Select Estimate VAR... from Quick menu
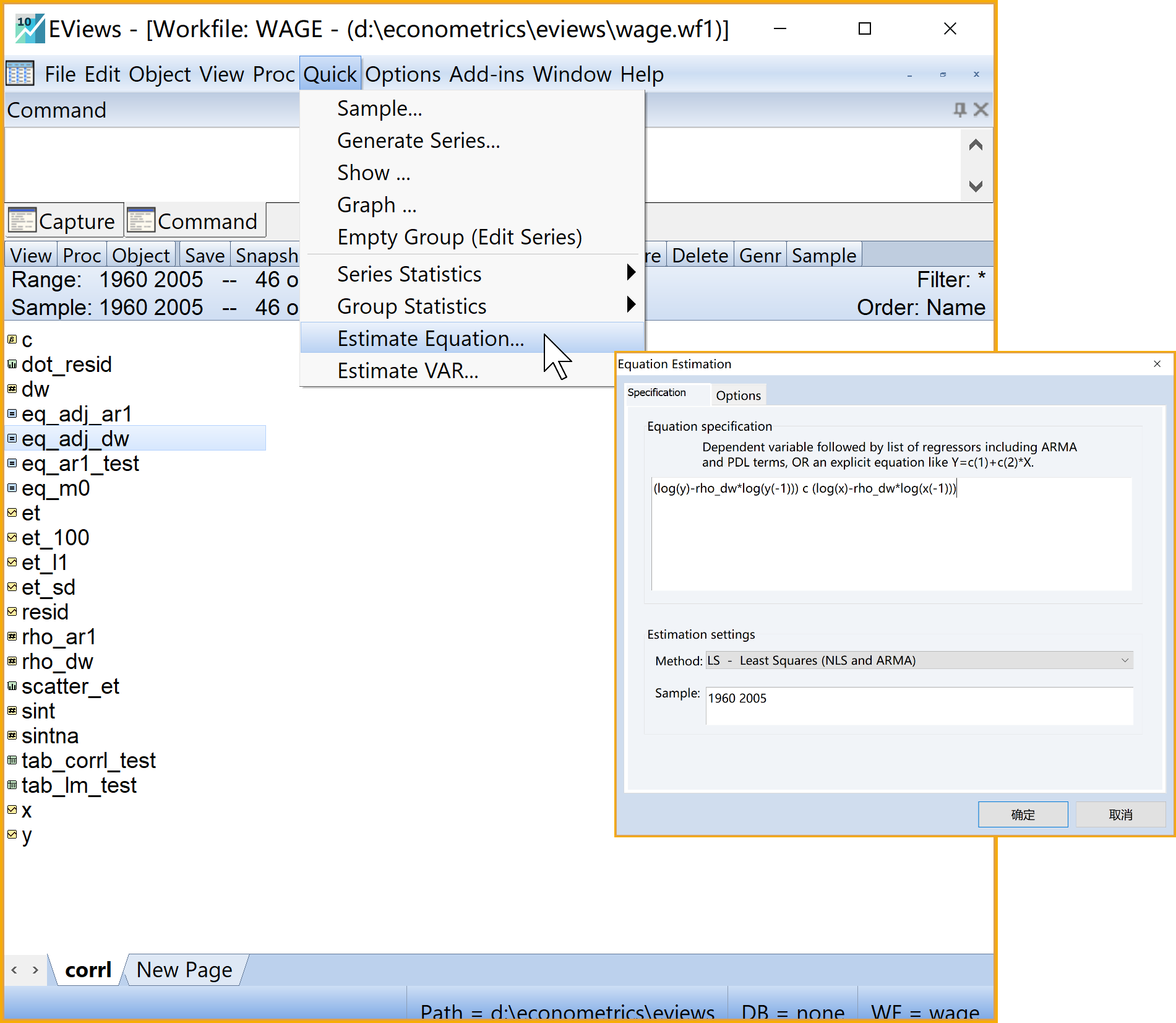The width and height of the screenshot is (1176, 1023). (408, 371)
